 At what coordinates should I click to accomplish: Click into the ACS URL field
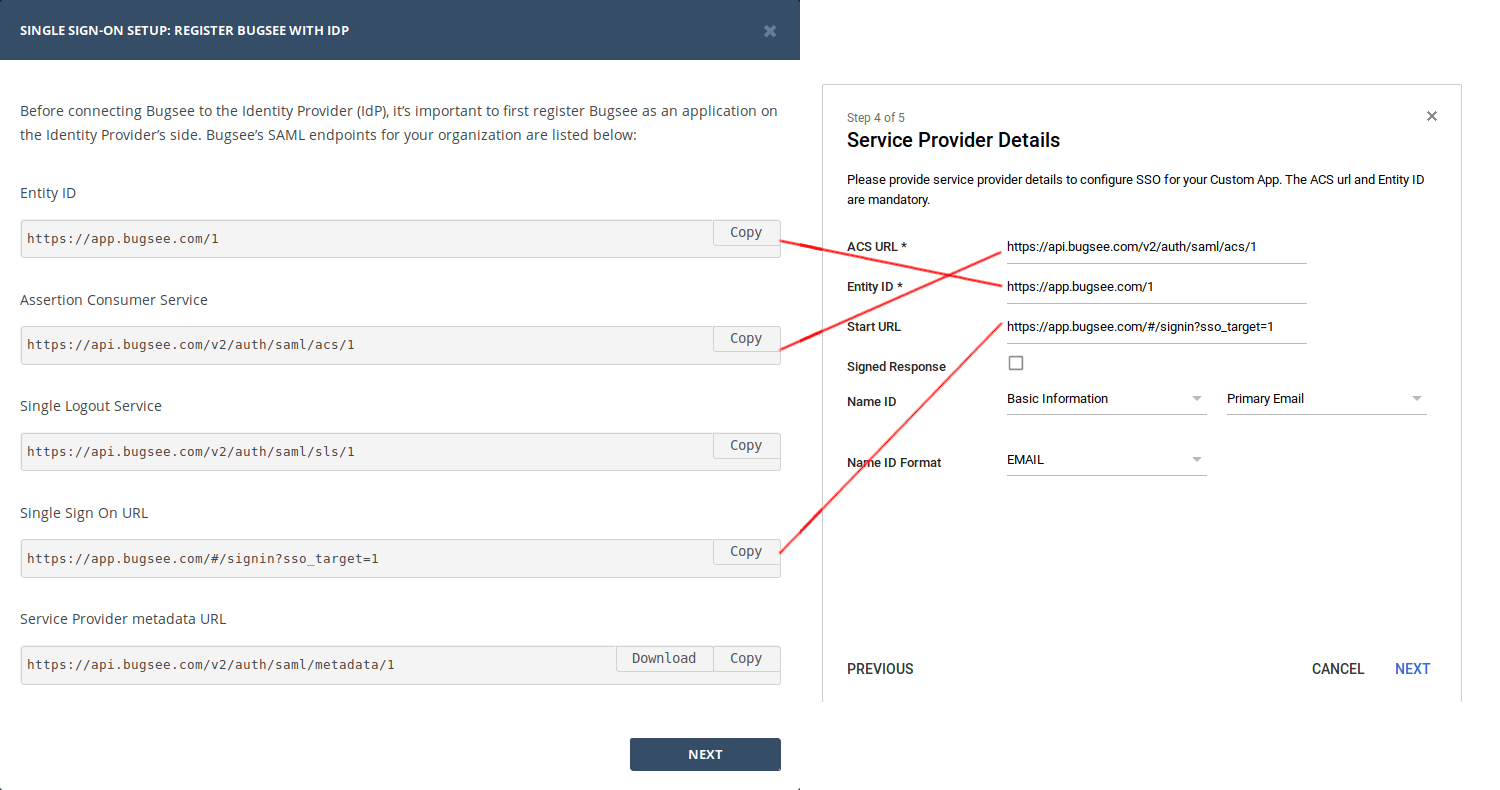click(x=1155, y=247)
